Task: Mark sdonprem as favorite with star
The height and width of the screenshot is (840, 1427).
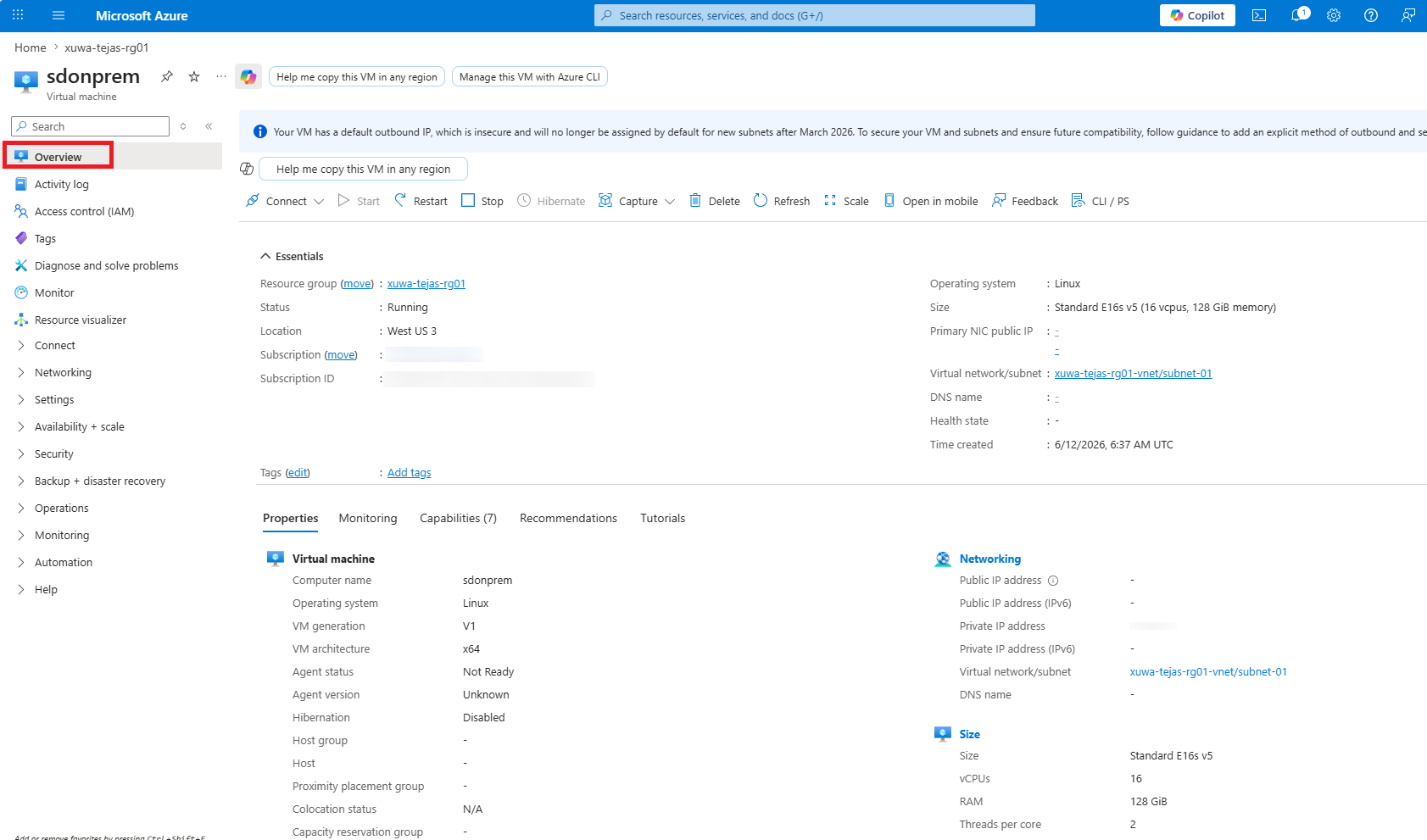Action: (x=194, y=76)
